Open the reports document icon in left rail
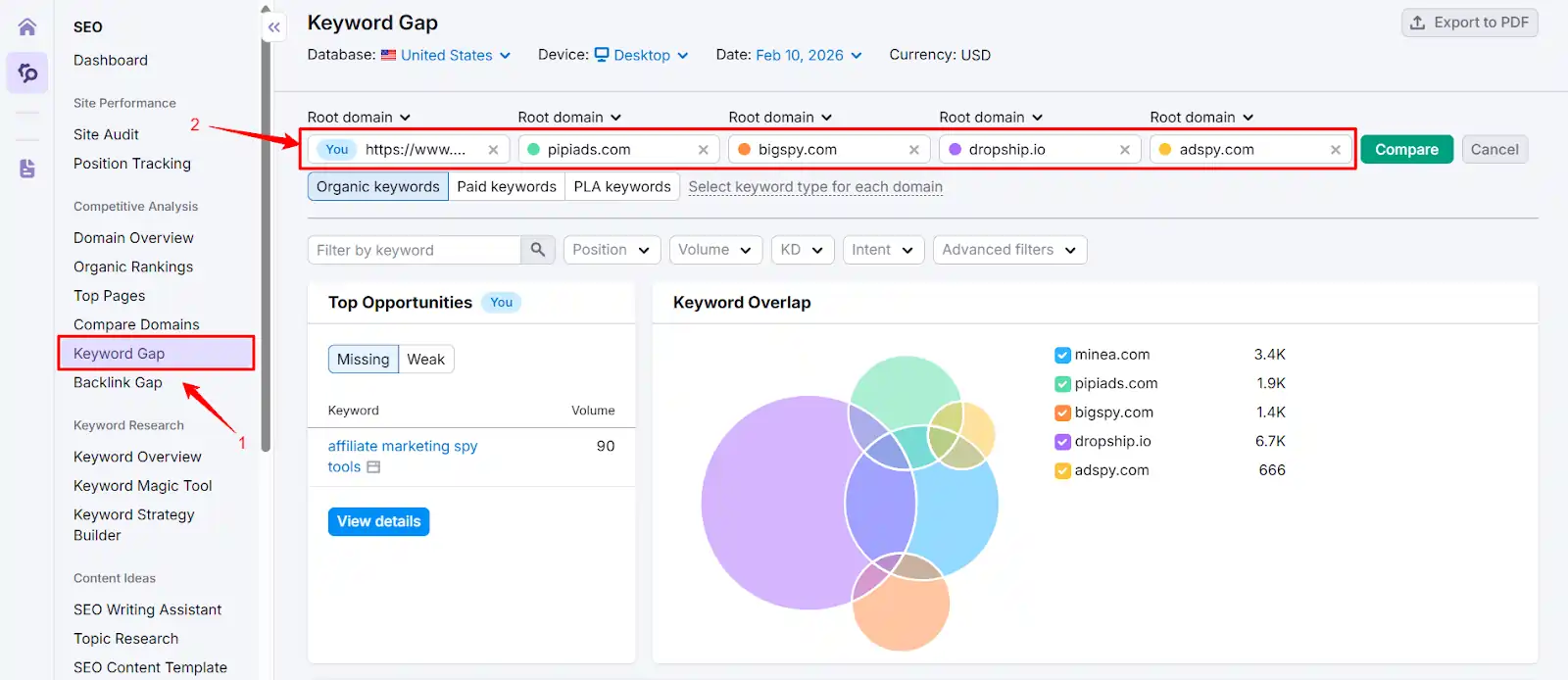 tap(27, 169)
